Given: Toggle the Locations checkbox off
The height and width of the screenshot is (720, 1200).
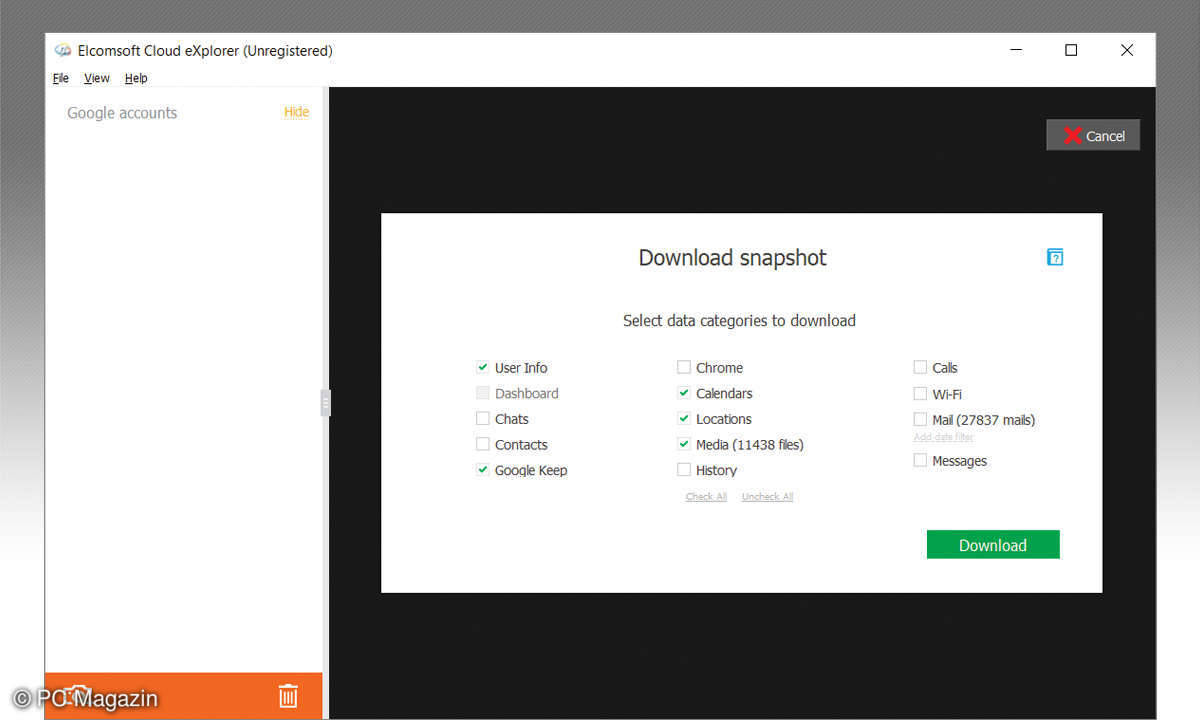Looking at the screenshot, I should (x=684, y=419).
